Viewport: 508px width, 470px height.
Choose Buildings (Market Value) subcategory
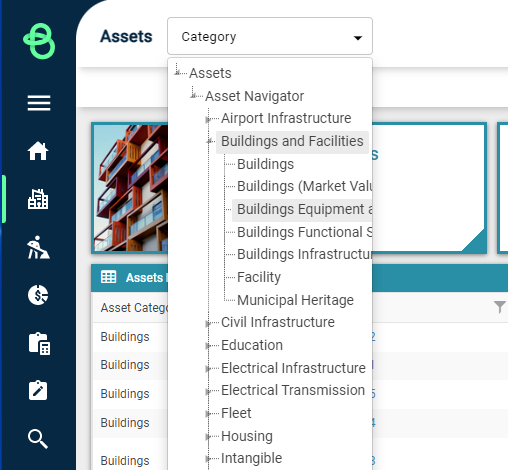[x=304, y=186]
